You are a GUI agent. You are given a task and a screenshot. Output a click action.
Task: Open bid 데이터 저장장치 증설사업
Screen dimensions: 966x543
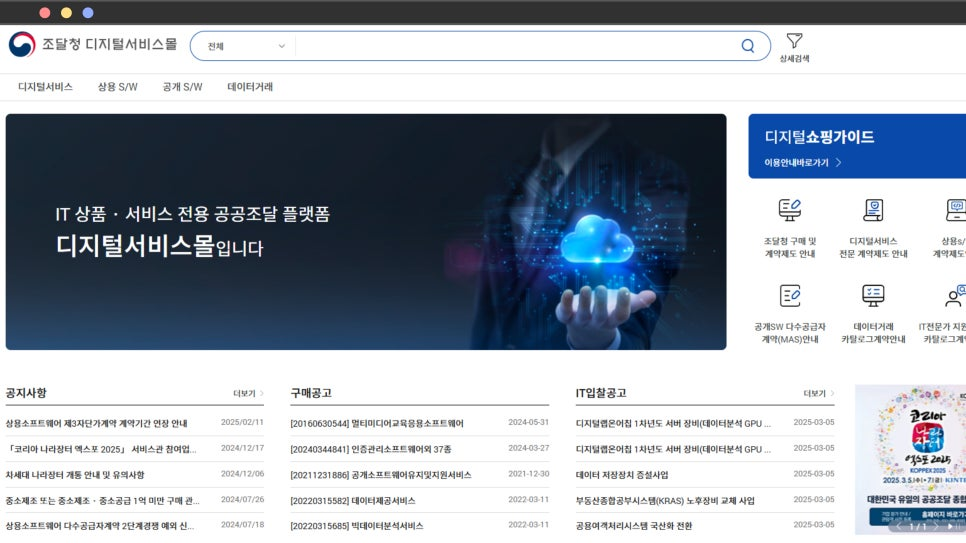point(622,475)
